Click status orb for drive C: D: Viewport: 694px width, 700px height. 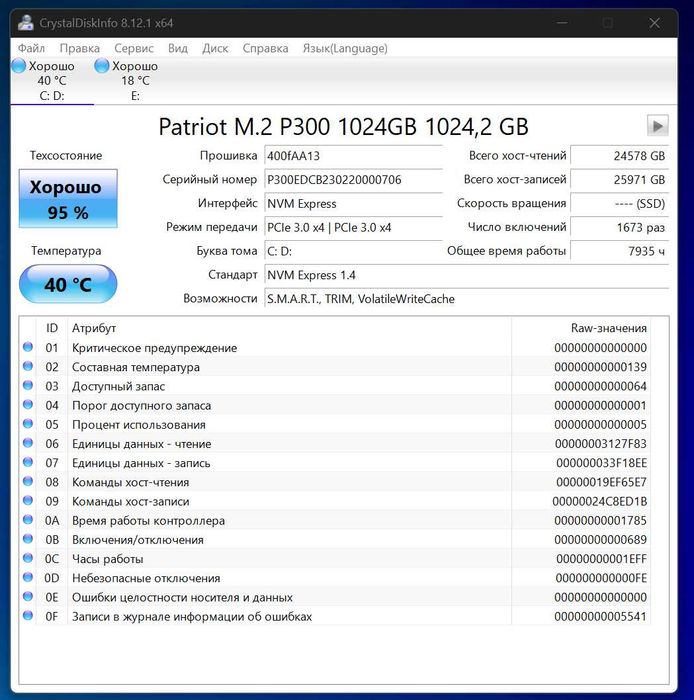tap(19, 66)
